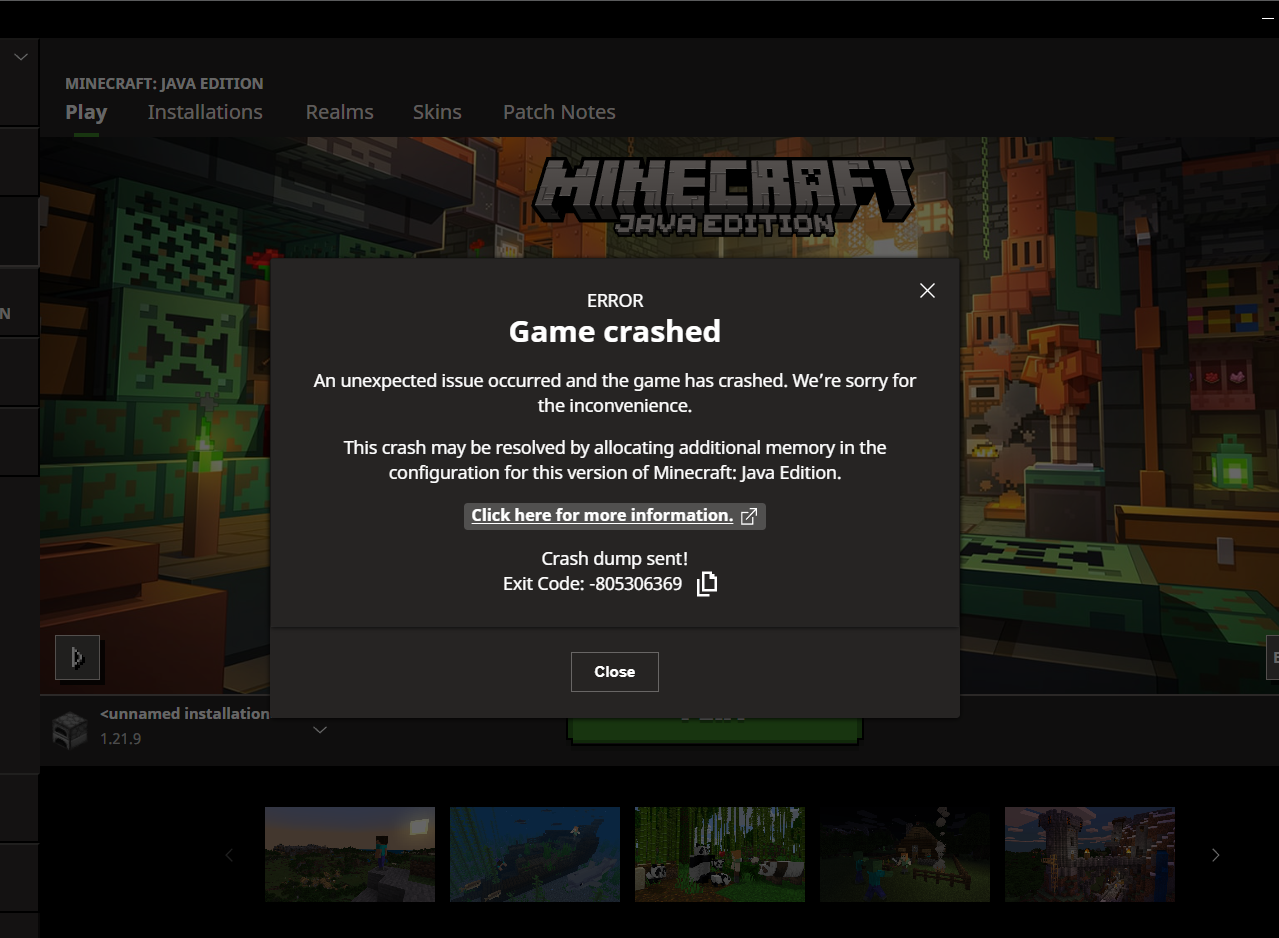This screenshot has width=1279, height=938.
Task: Open the castle tower thumbnail
Action: (1090, 855)
